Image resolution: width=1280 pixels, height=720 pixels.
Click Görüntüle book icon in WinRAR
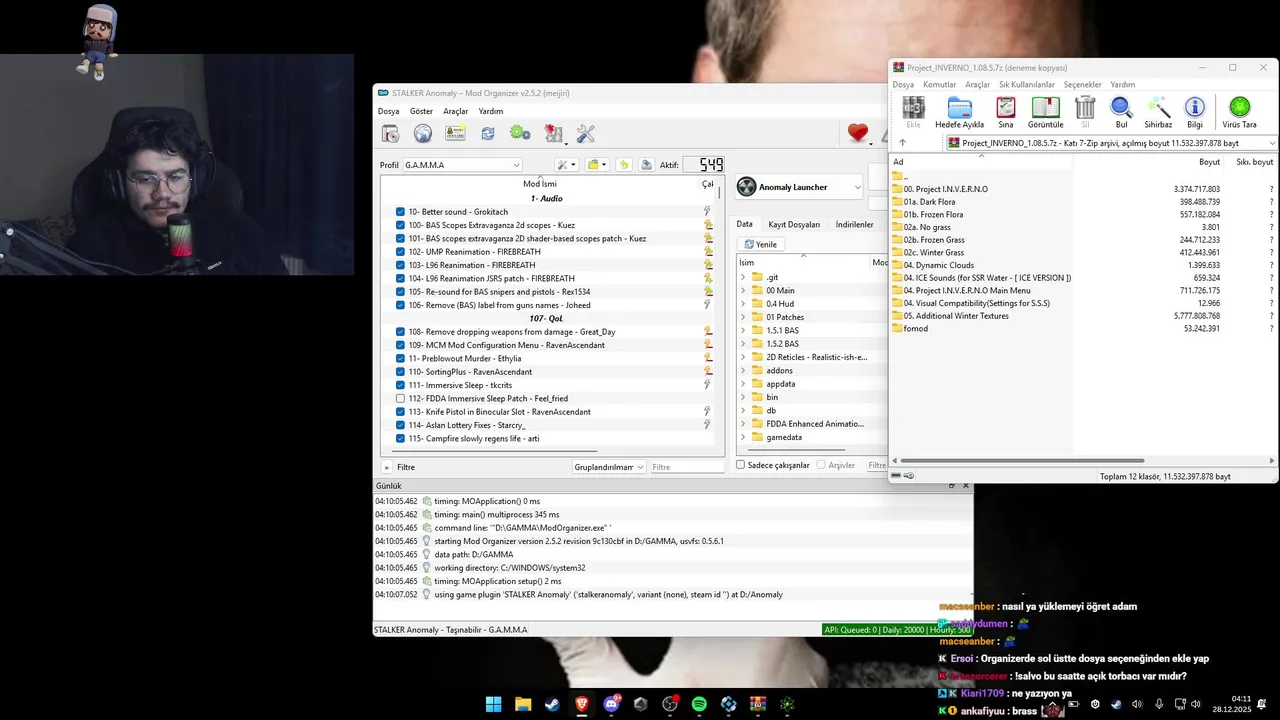coord(1045,111)
